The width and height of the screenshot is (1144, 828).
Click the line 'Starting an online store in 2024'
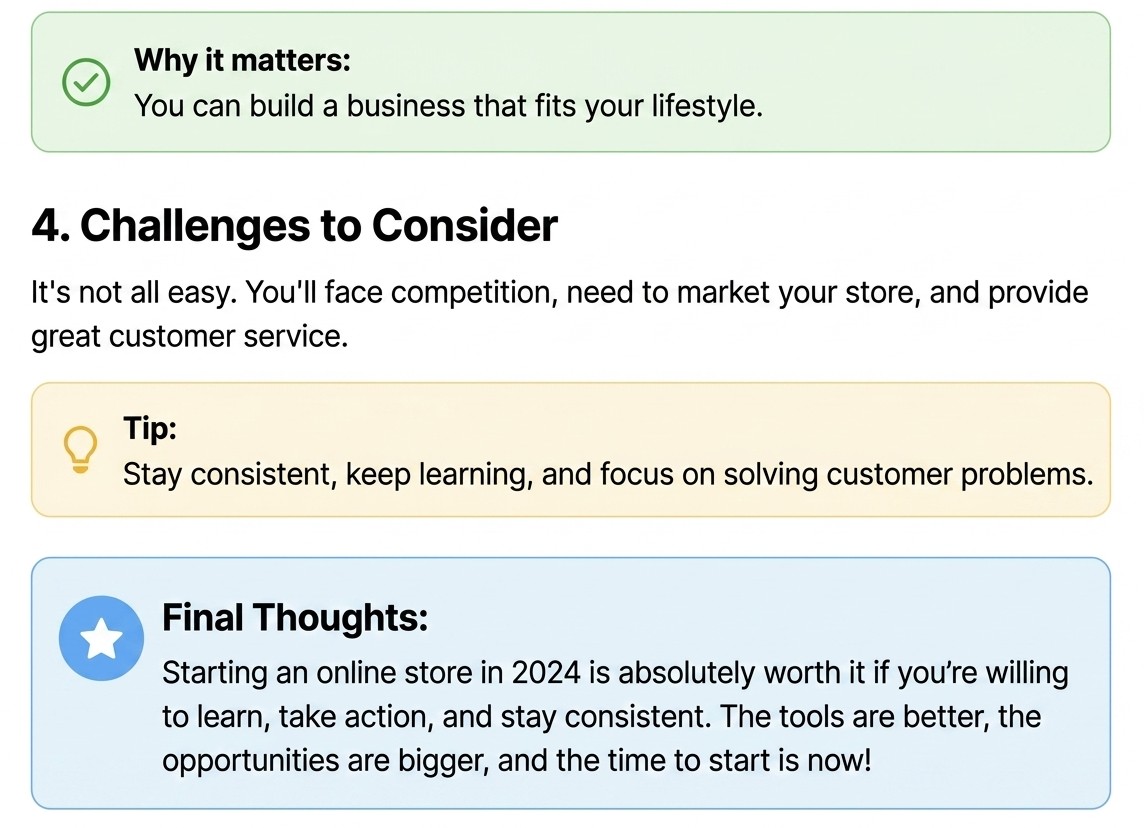(615, 673)
